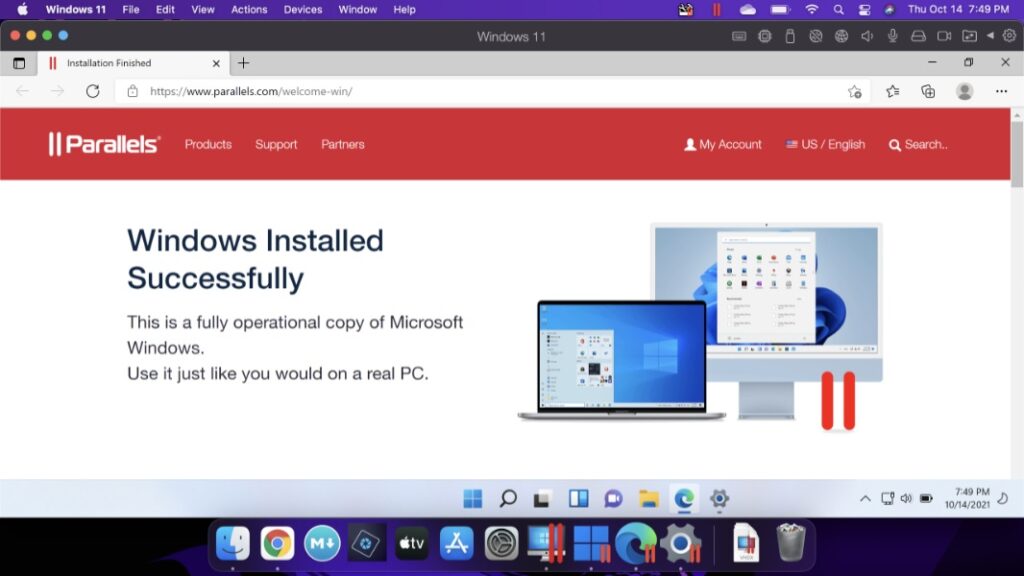The width and height of the screenshot is (1024, 576).
Task: Click the My Account link
Action: [x=722, y=144]
